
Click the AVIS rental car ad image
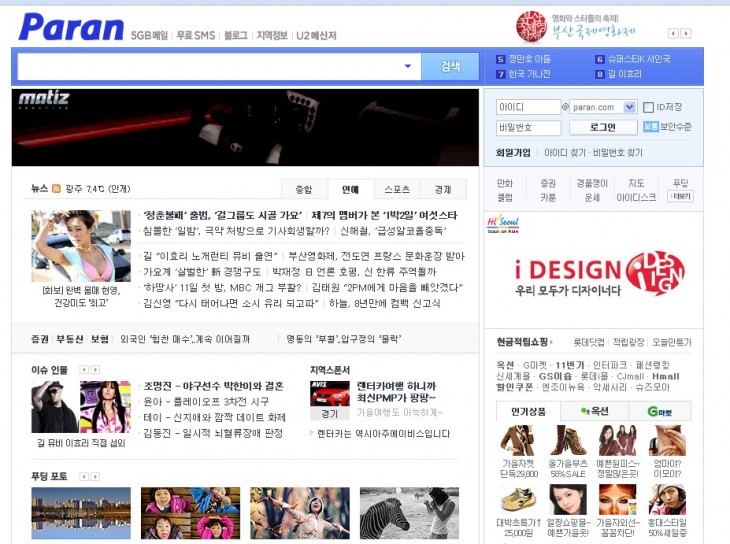330,393
